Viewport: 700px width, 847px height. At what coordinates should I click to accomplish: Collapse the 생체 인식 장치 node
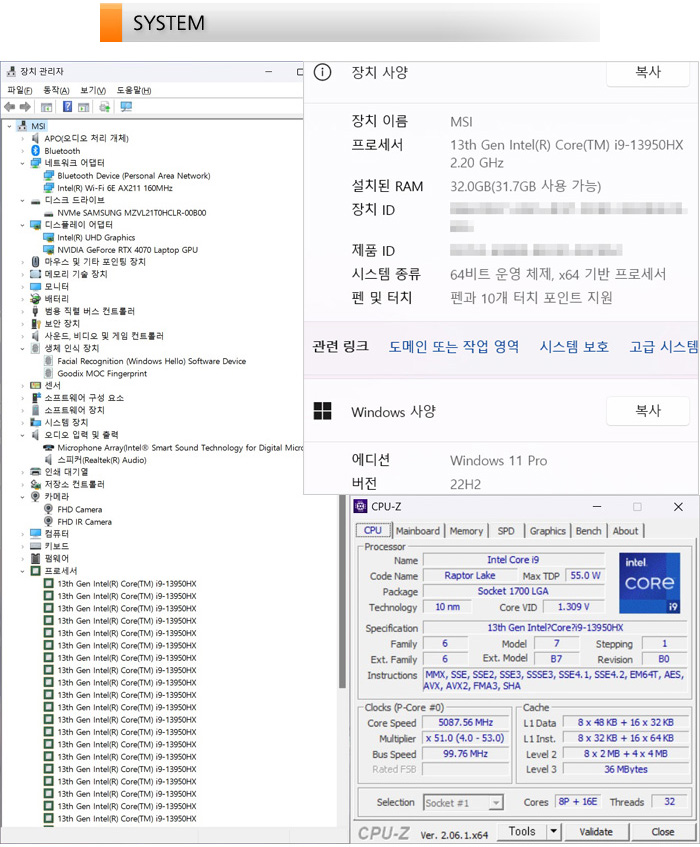(22, 348)
